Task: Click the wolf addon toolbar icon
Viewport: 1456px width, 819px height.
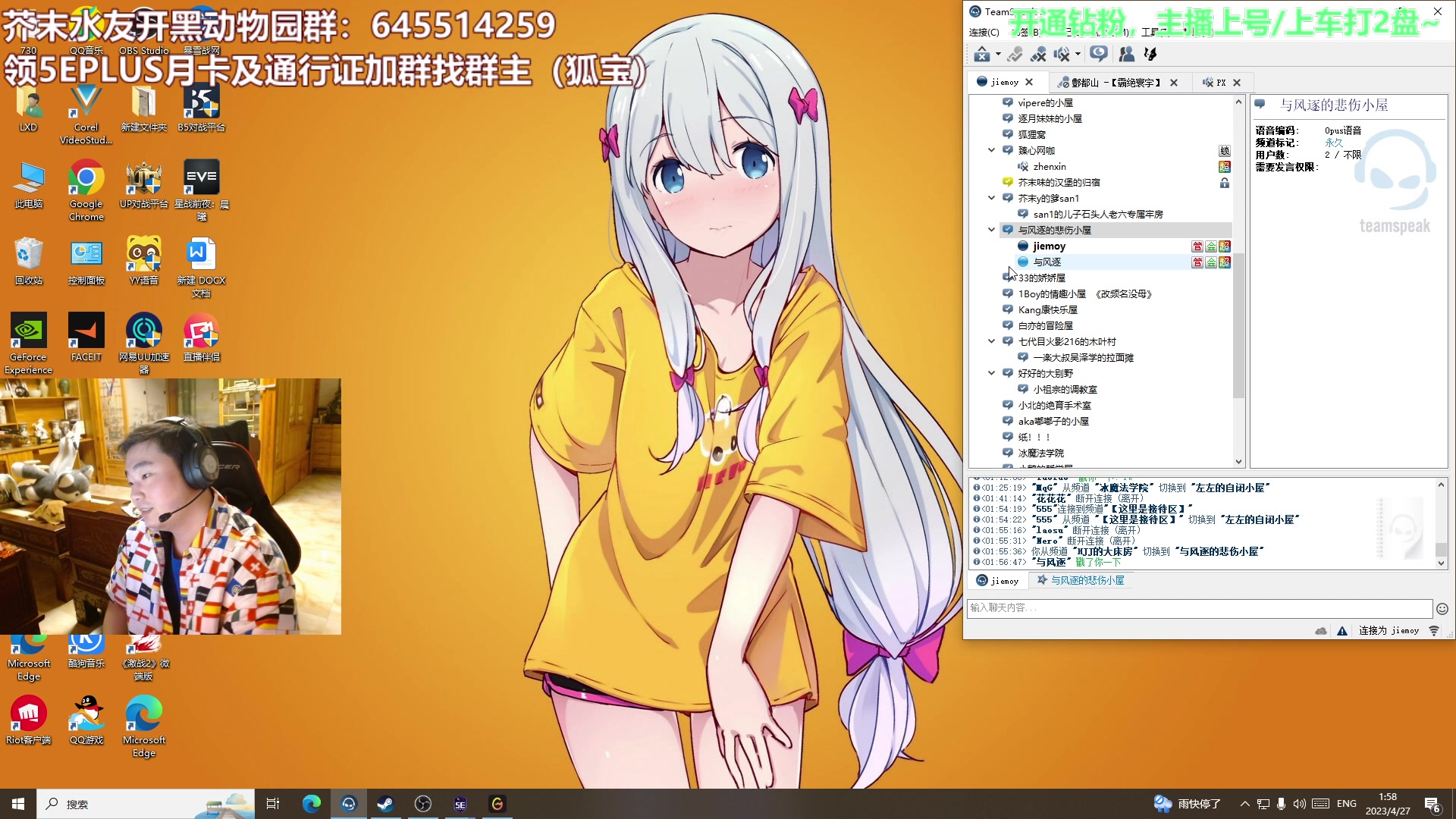Action: (1150, 54)
